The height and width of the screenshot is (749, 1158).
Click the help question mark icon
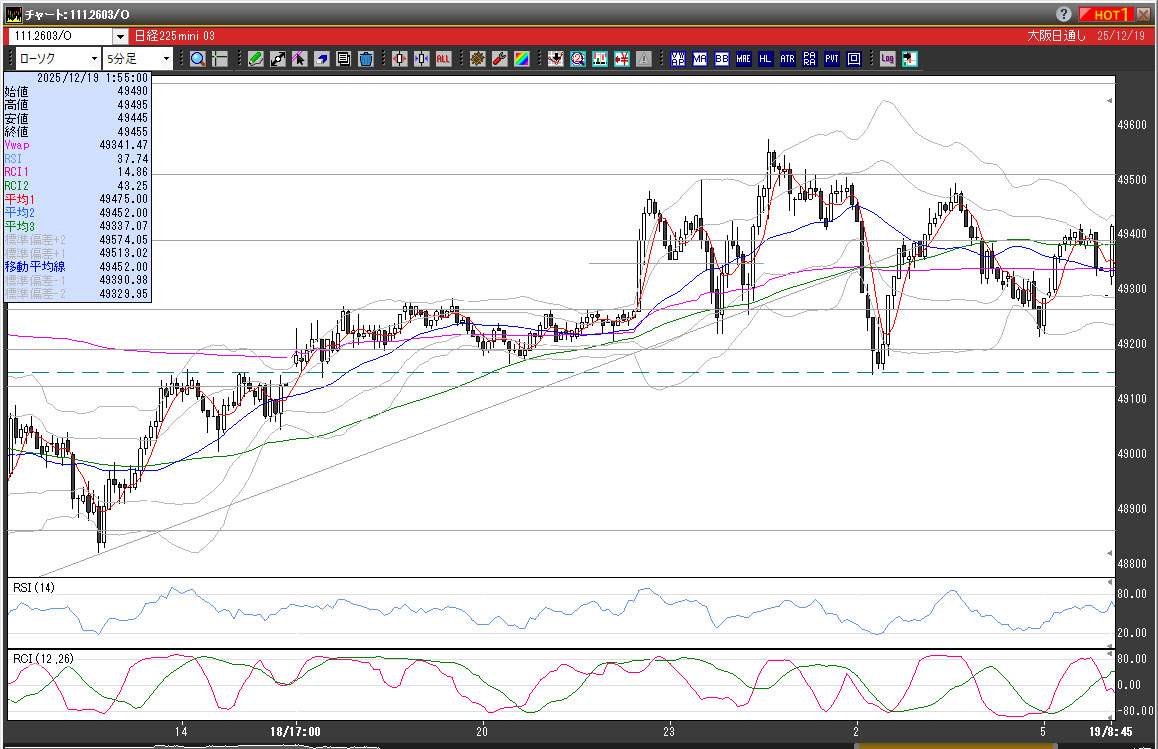pos(1063,14)
